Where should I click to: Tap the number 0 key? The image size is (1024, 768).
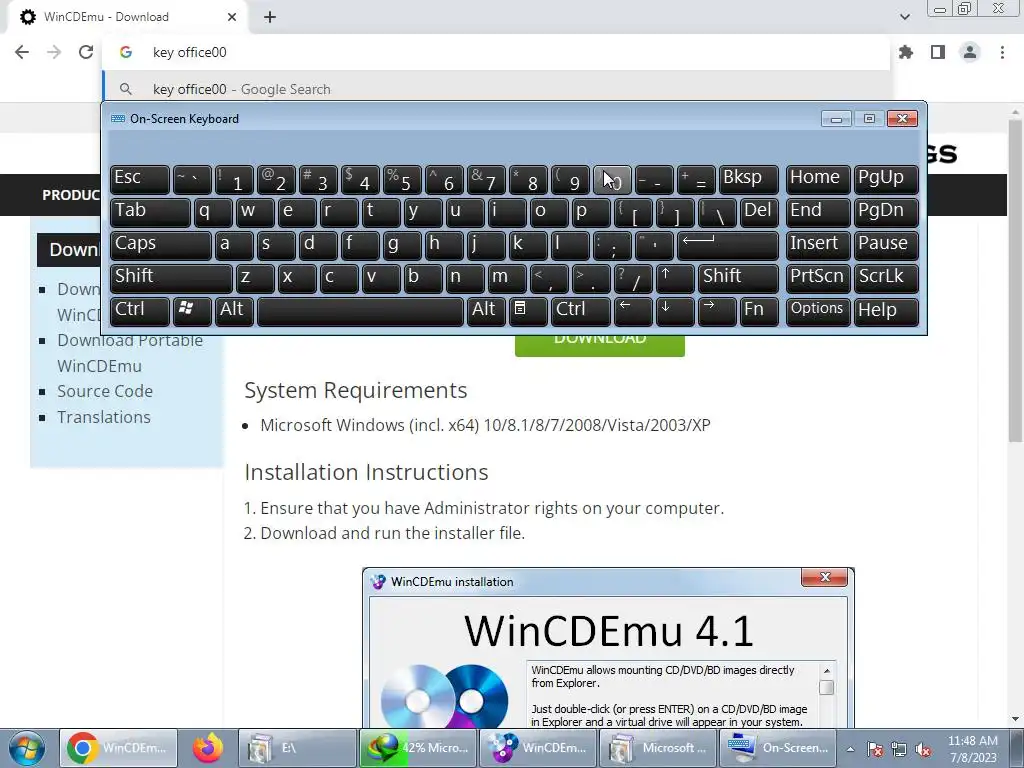pos(612,178)
